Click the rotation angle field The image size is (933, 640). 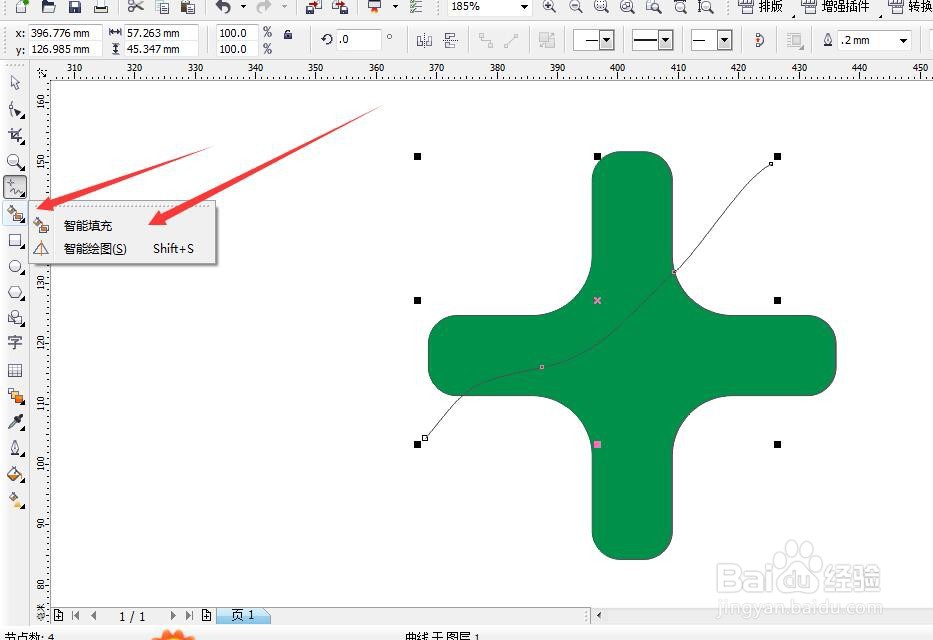(359, 40)
